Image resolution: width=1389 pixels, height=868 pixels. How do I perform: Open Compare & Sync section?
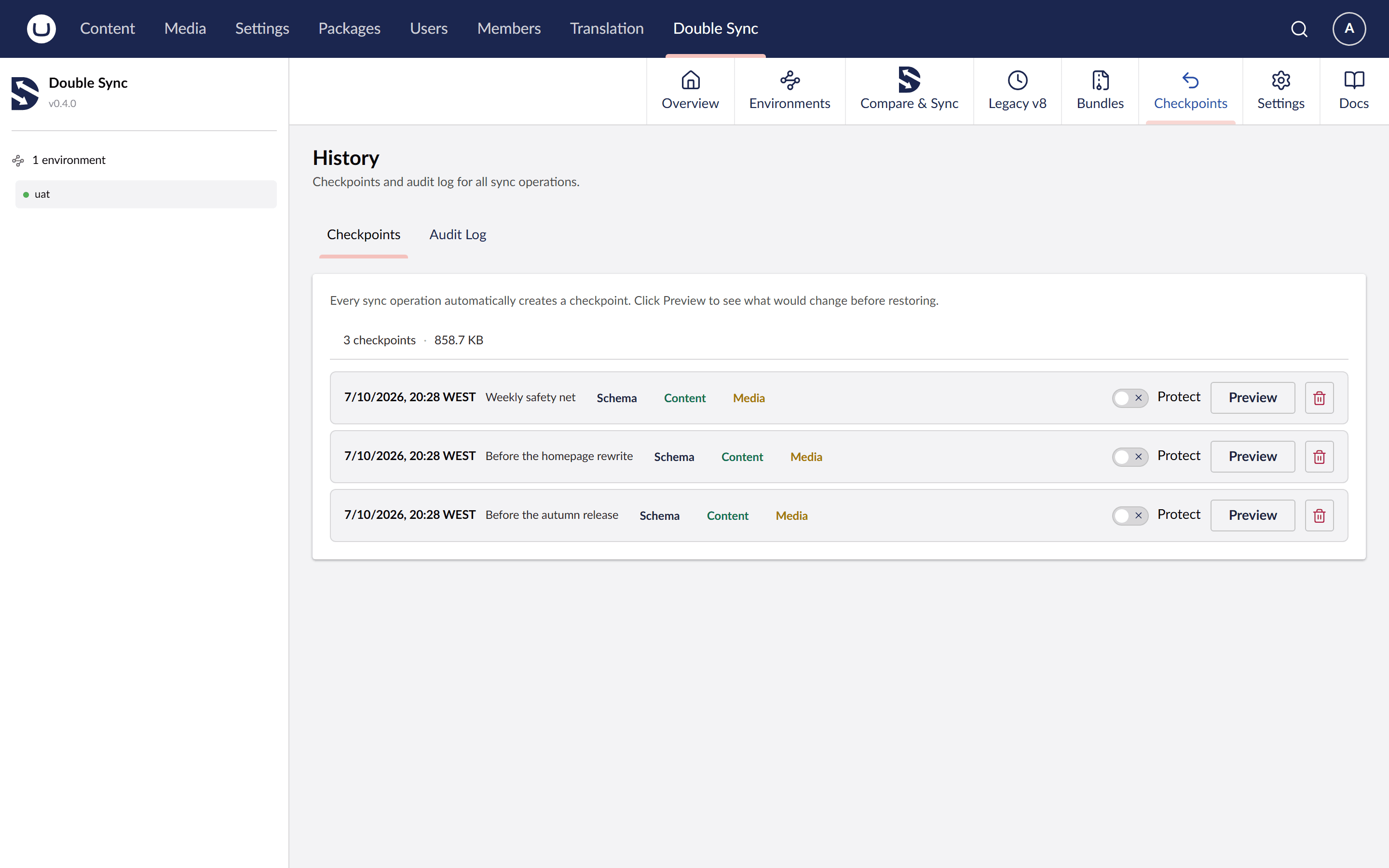click(909, 91)
